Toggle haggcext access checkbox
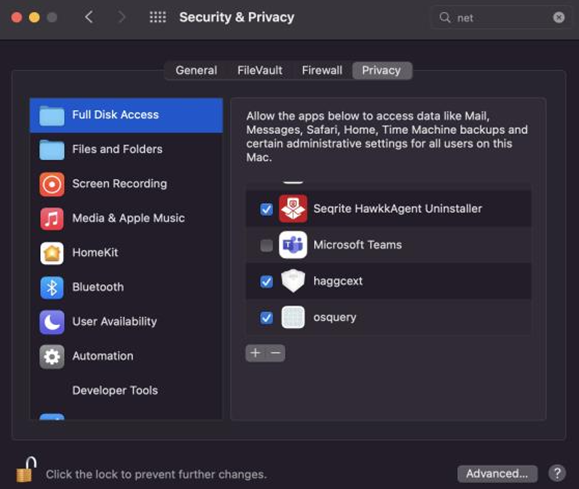Viewport: 579px width, 489px height. tap(266, 281)
